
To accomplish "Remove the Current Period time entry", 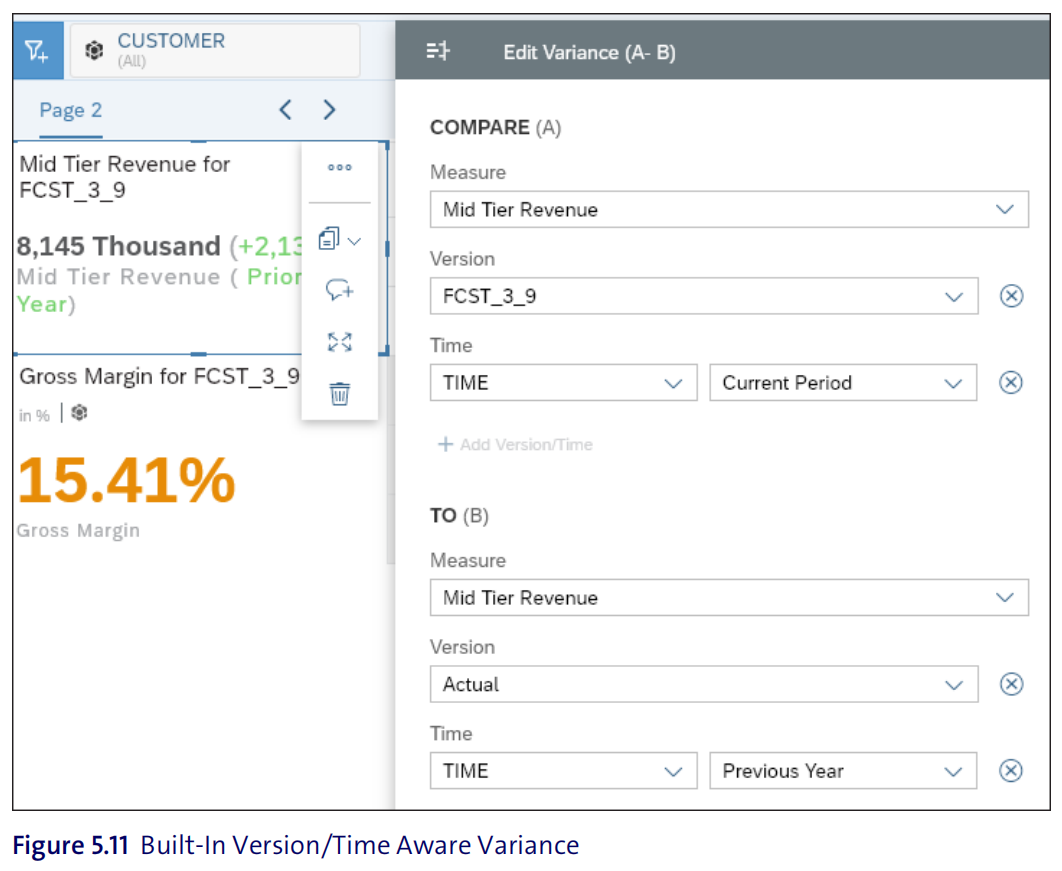I will tap(1011, 383).
